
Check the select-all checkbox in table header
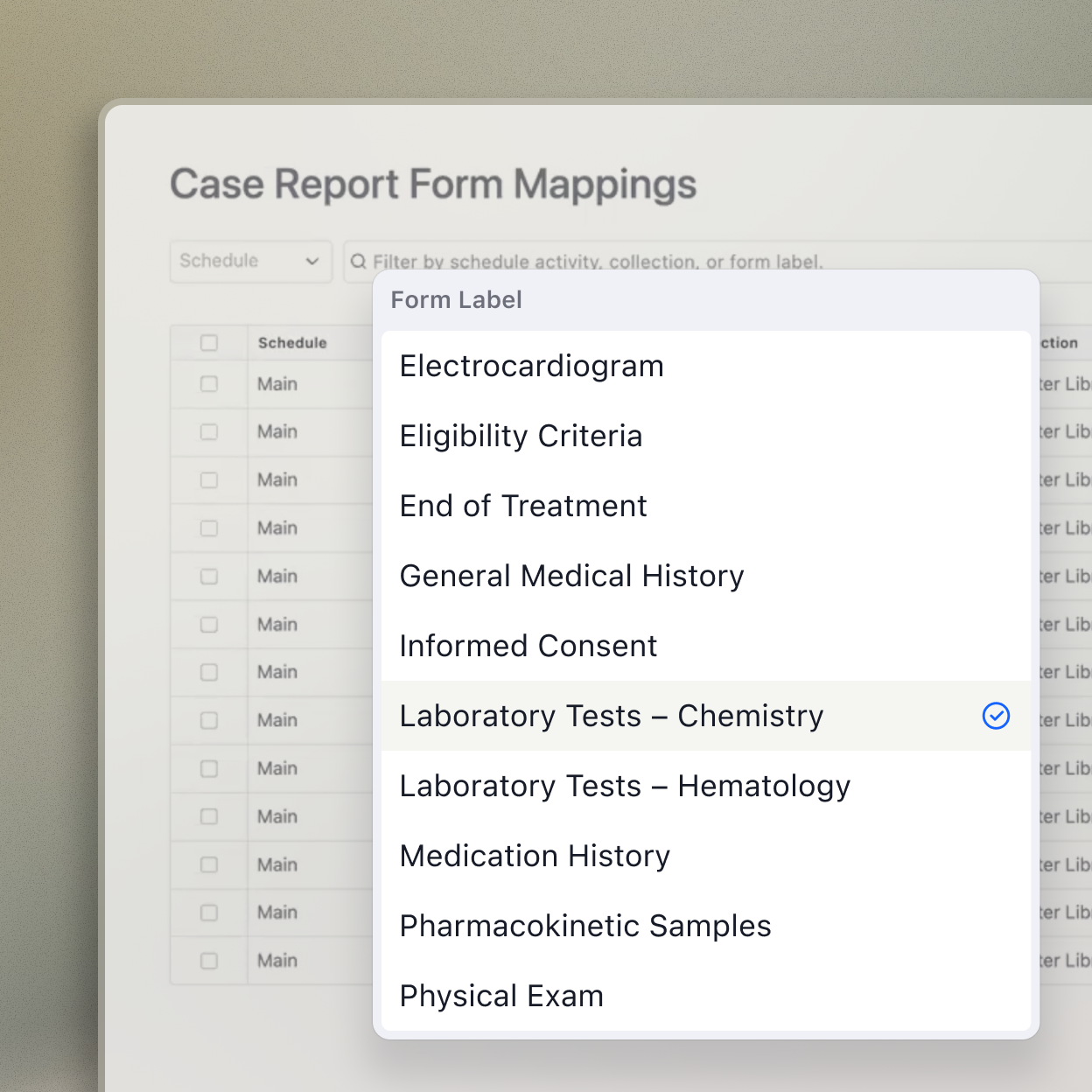click(x=208, y=343)
